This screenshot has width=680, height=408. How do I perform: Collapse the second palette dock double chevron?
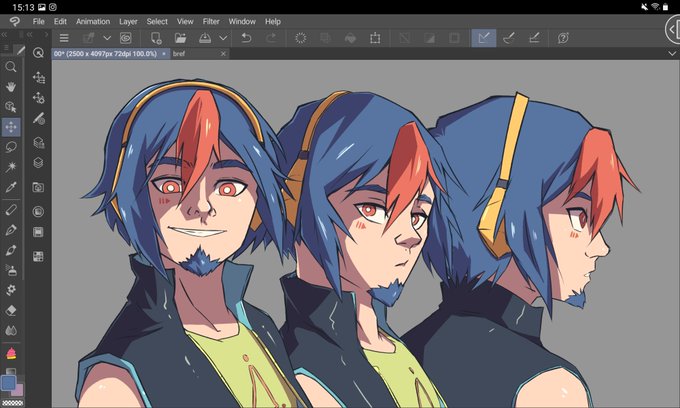(29, 34)
